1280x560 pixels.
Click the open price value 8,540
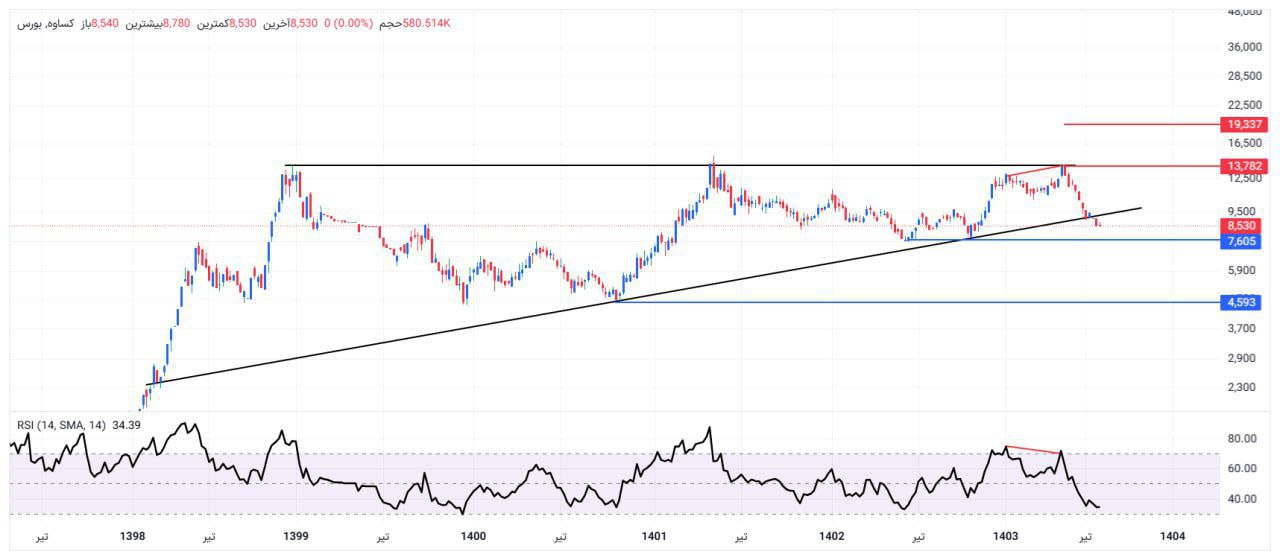105,23
